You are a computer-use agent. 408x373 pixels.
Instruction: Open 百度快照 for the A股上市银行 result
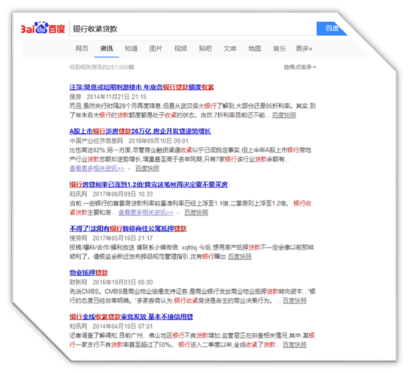[x=147, y=169]
